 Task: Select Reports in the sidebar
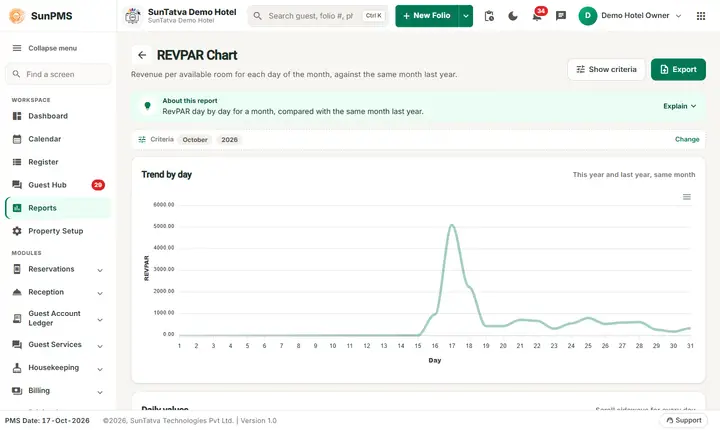pyautogui.click(x=58, y=208)
